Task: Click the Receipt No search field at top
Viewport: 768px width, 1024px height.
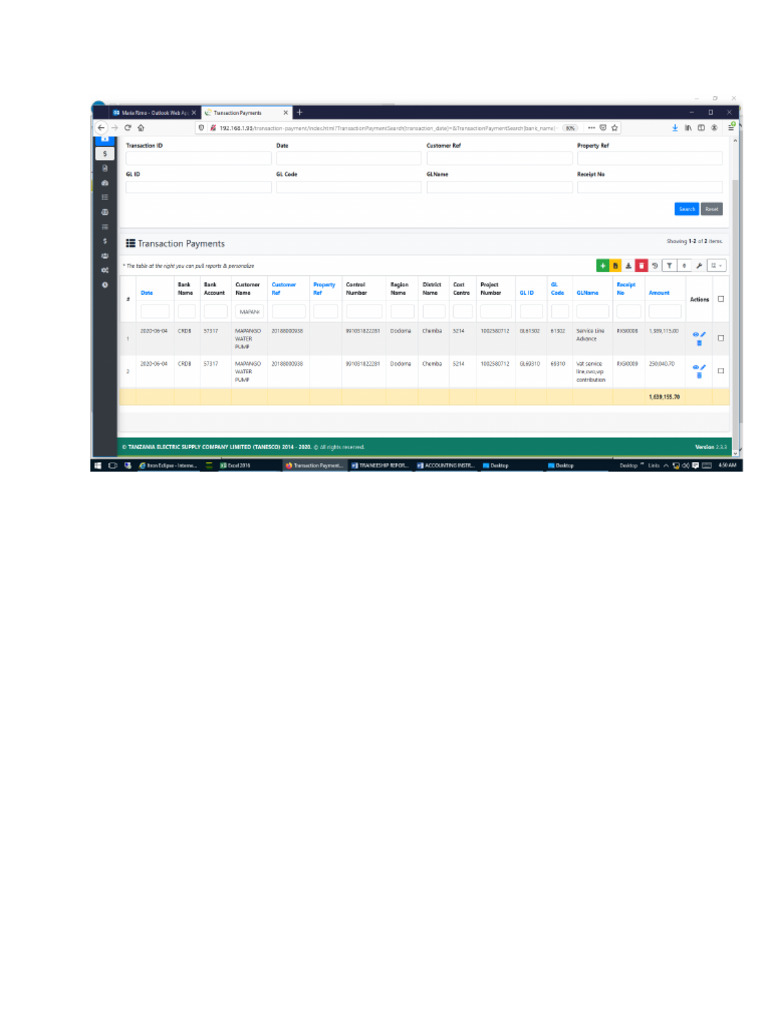Action: point(650,187)
